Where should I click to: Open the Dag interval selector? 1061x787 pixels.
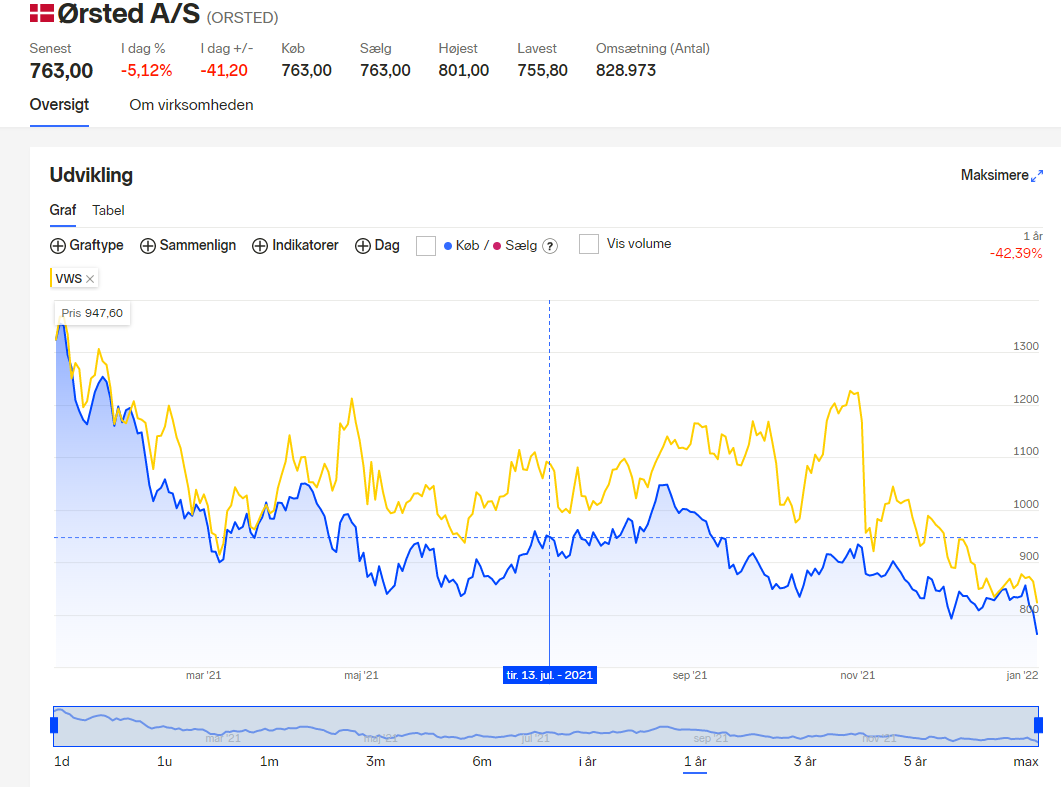(x=378, y=246)
